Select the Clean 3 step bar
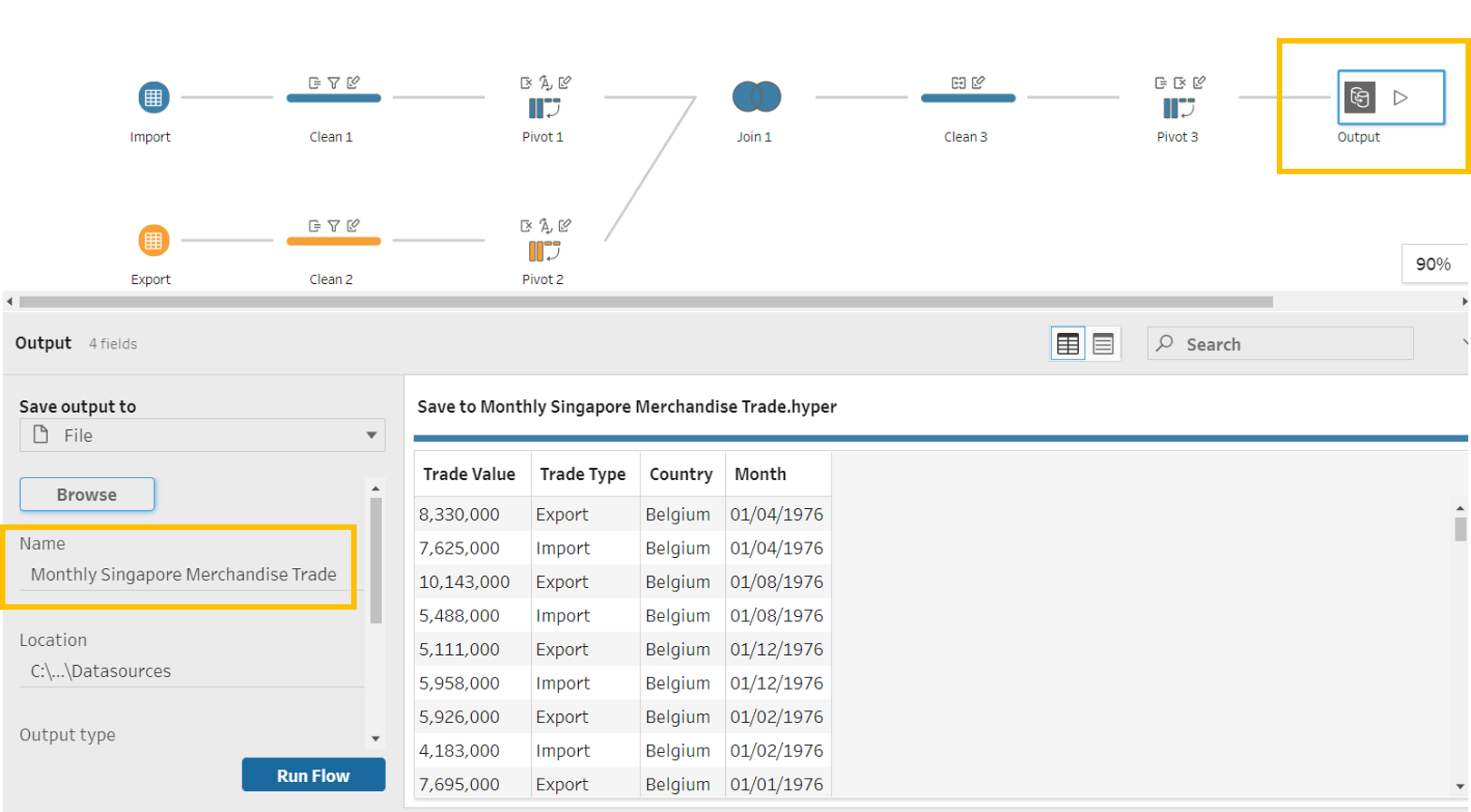 967,98
